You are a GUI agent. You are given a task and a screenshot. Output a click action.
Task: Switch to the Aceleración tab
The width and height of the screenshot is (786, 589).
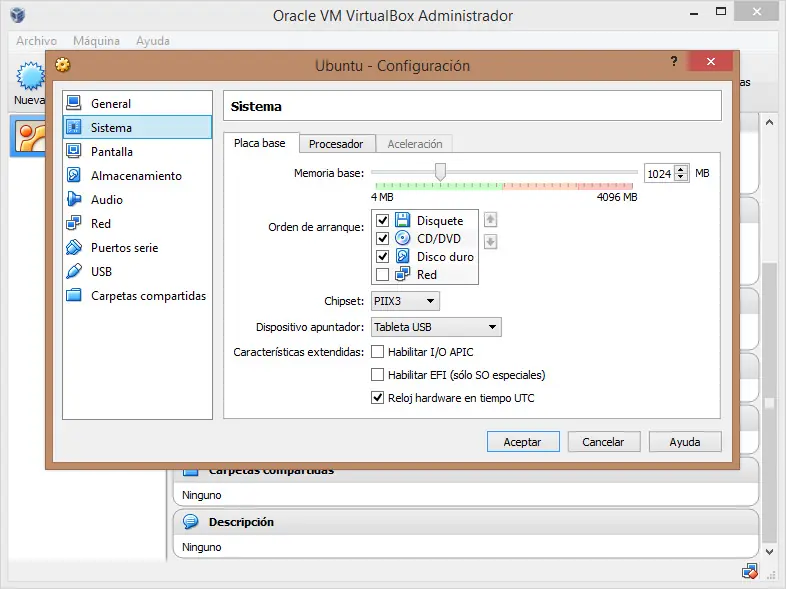tap(415, 144)
